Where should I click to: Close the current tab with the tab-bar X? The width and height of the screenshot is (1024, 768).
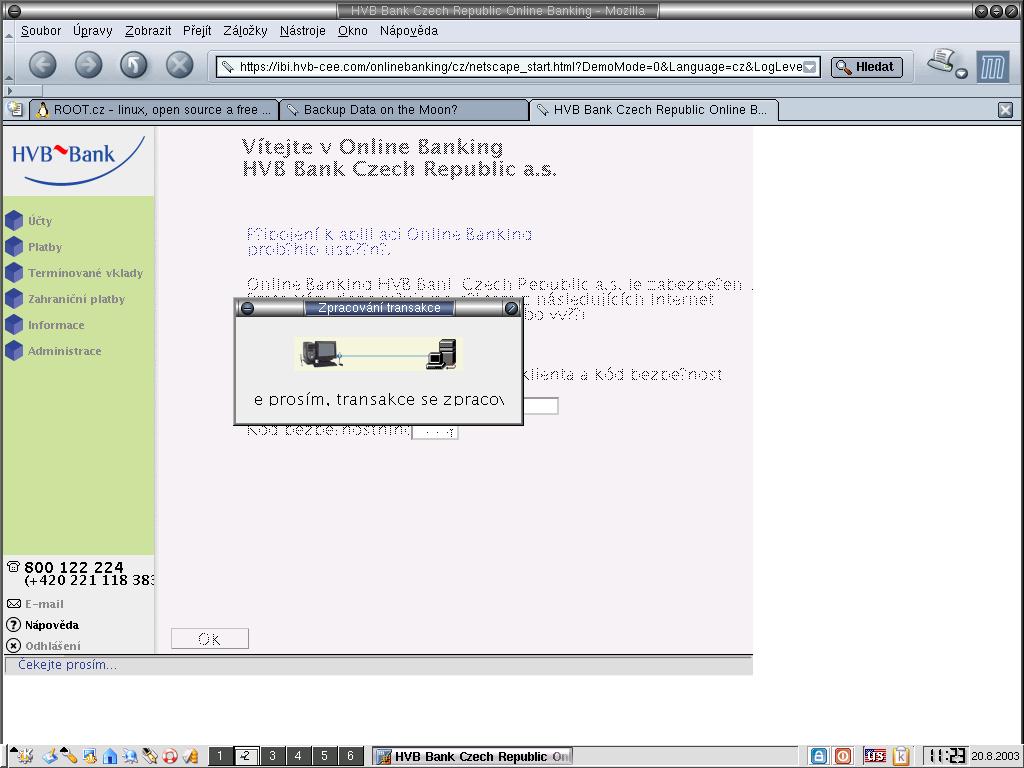(x=1006, y=110)
